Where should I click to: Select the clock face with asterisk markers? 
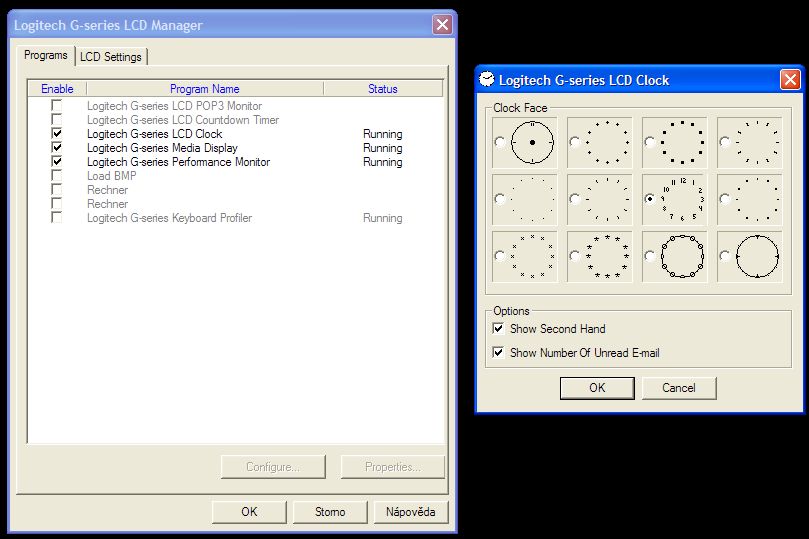pyautogui.click(x=575, y=256)
